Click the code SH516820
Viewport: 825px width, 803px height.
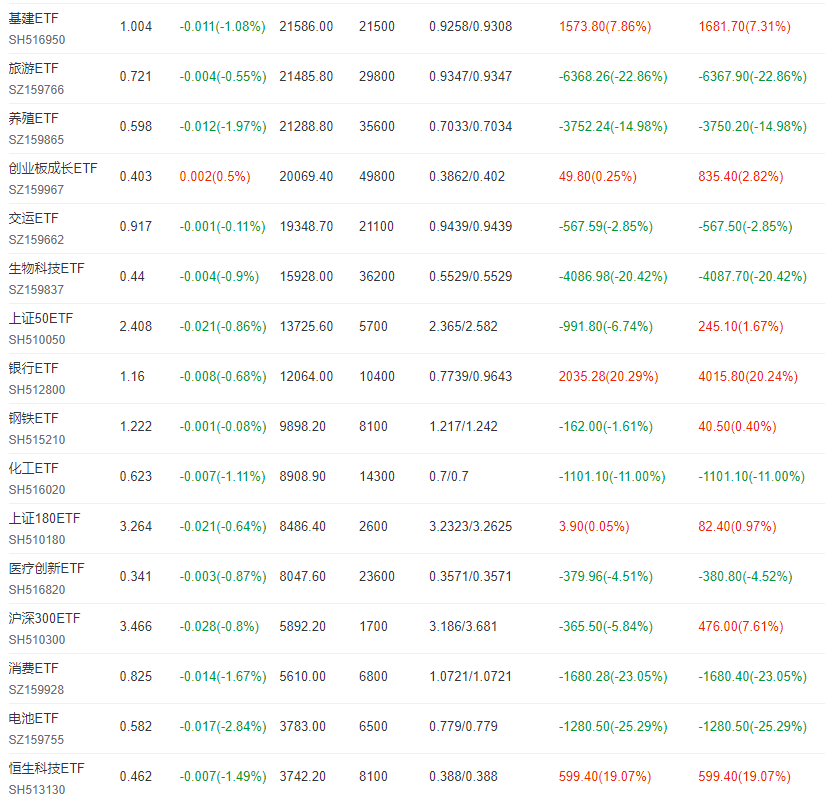(37, 590)
